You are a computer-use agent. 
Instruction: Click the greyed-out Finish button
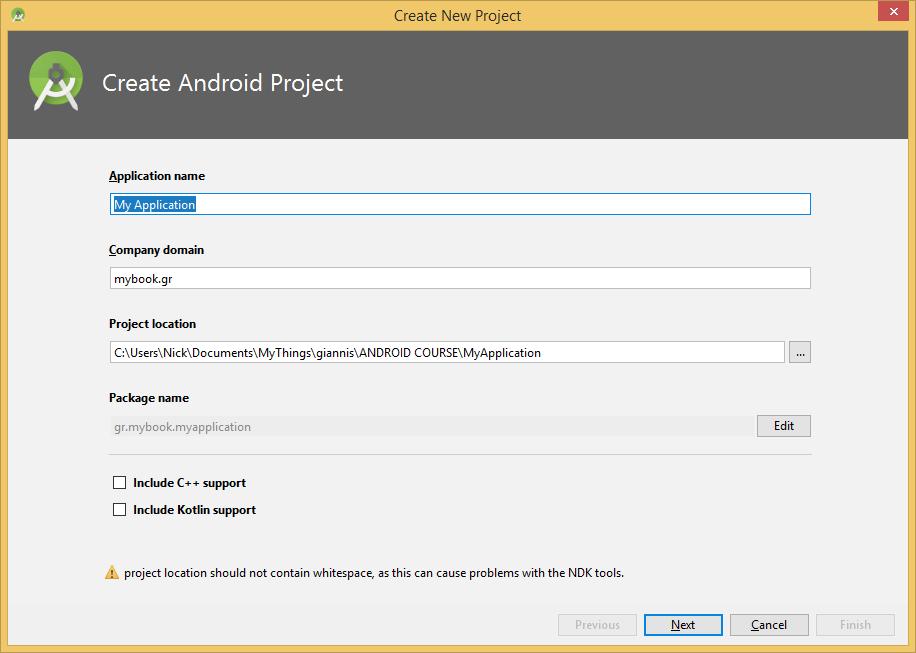[855, 625]
